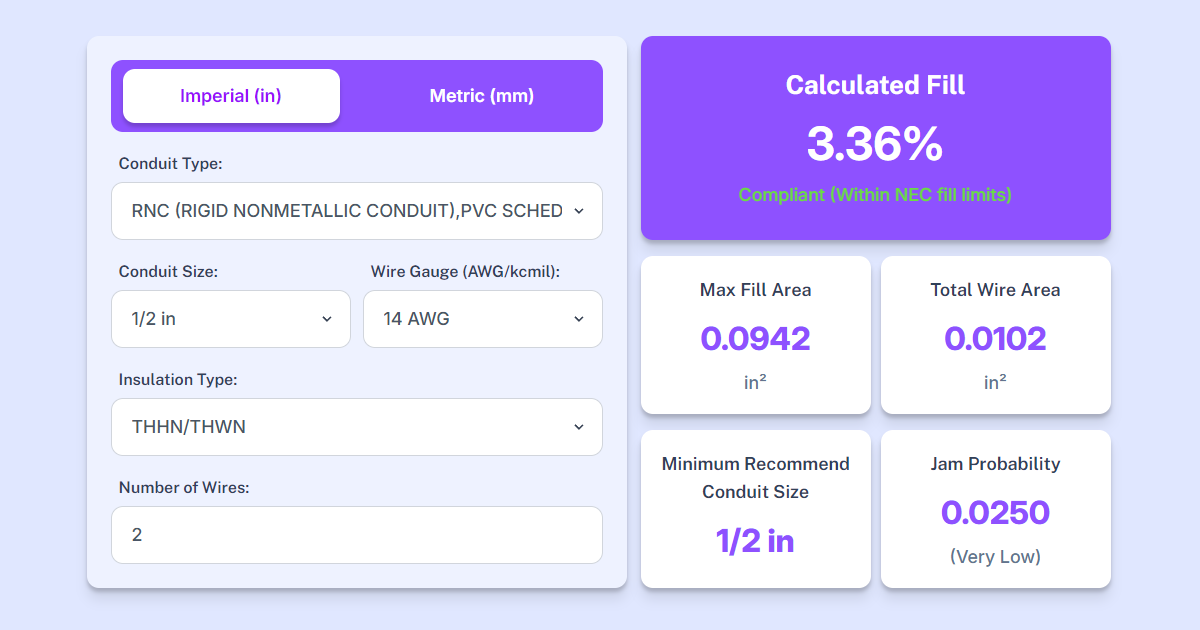Click the Compliant status message
This screenshot has width=1200, height=630.
click(x=875, y=195)
